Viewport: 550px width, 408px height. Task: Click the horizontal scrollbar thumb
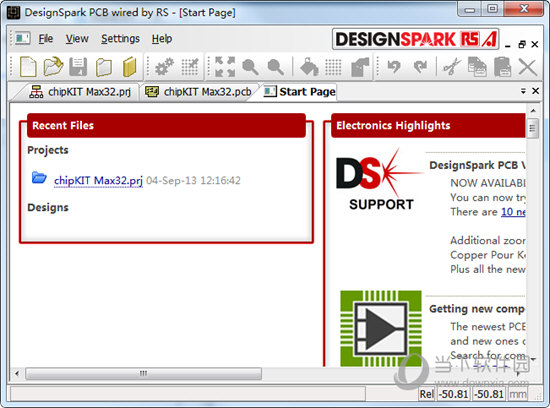tap(143, 373)
